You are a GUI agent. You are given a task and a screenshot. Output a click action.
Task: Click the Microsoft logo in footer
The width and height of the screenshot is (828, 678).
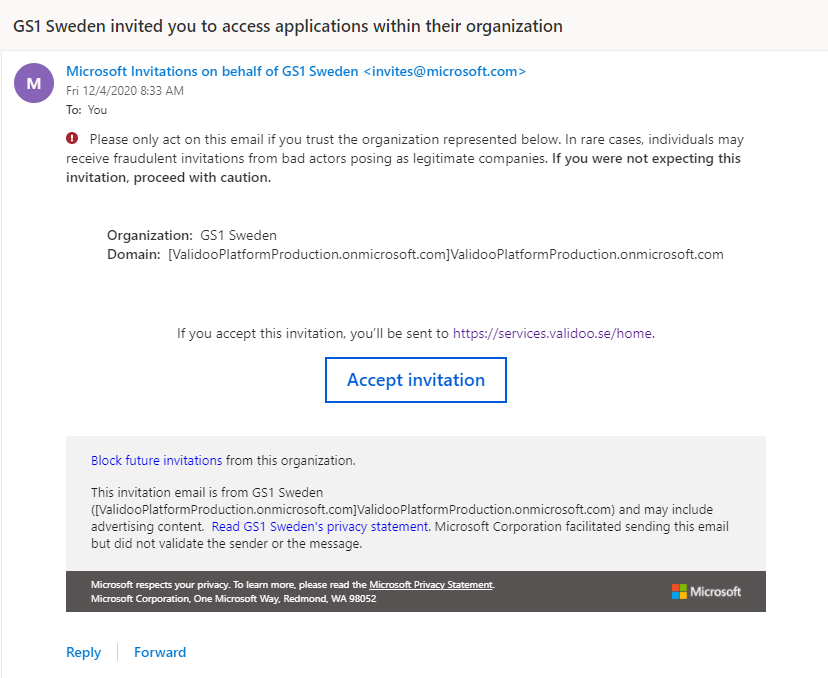(x=706, y=591)
